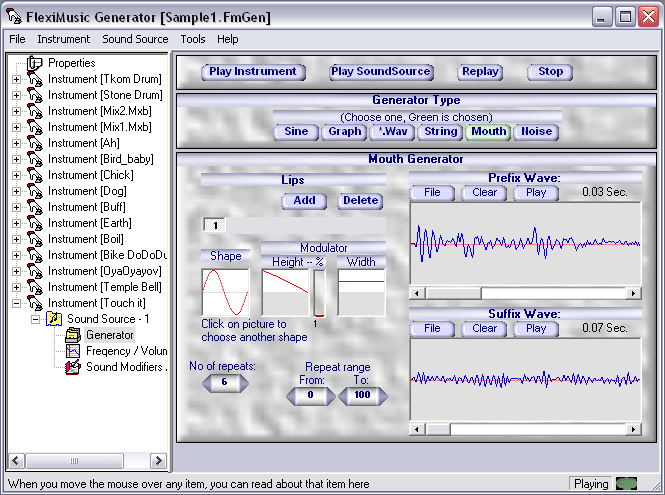Expand the Temple Bell instrument node
665x495 pixels.
click(x=16, y=287)
